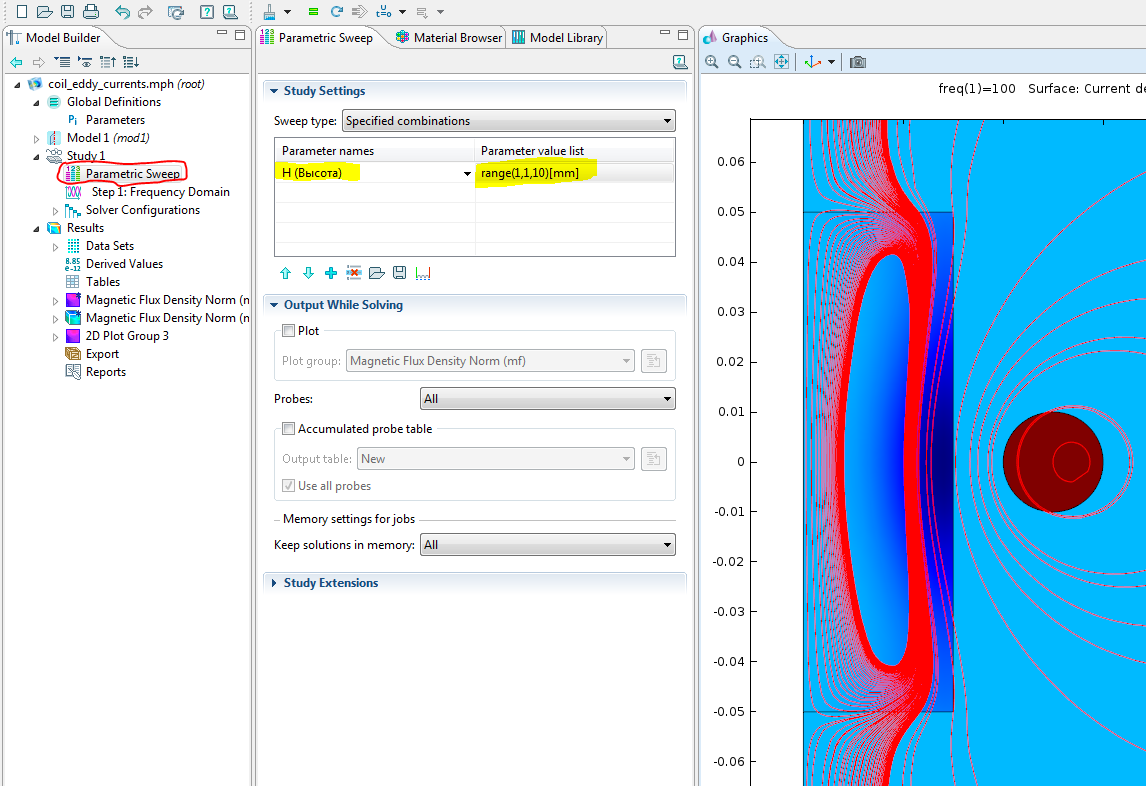The height and width of the screenshot is (786, 1146).
Task: Collapse the Study Settings section
Action: pos(274,91)
